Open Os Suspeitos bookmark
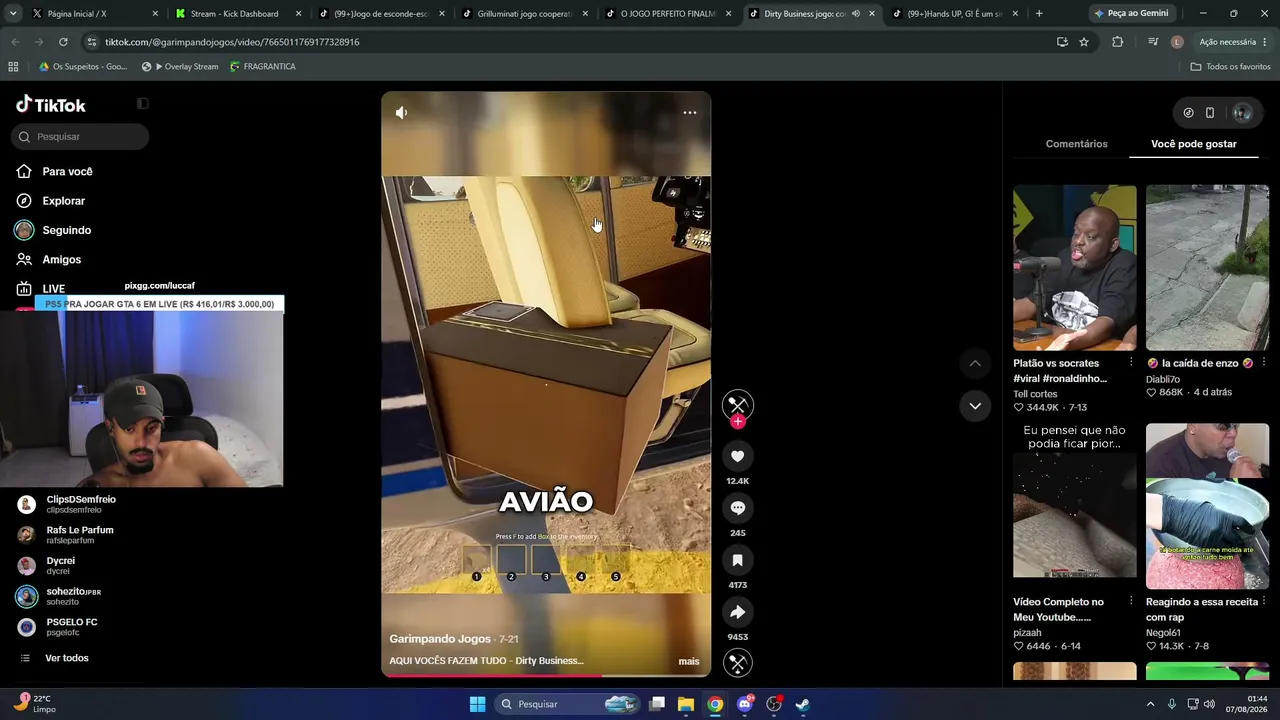Viewport: 1280px width, 720px height. pos(83,67)
